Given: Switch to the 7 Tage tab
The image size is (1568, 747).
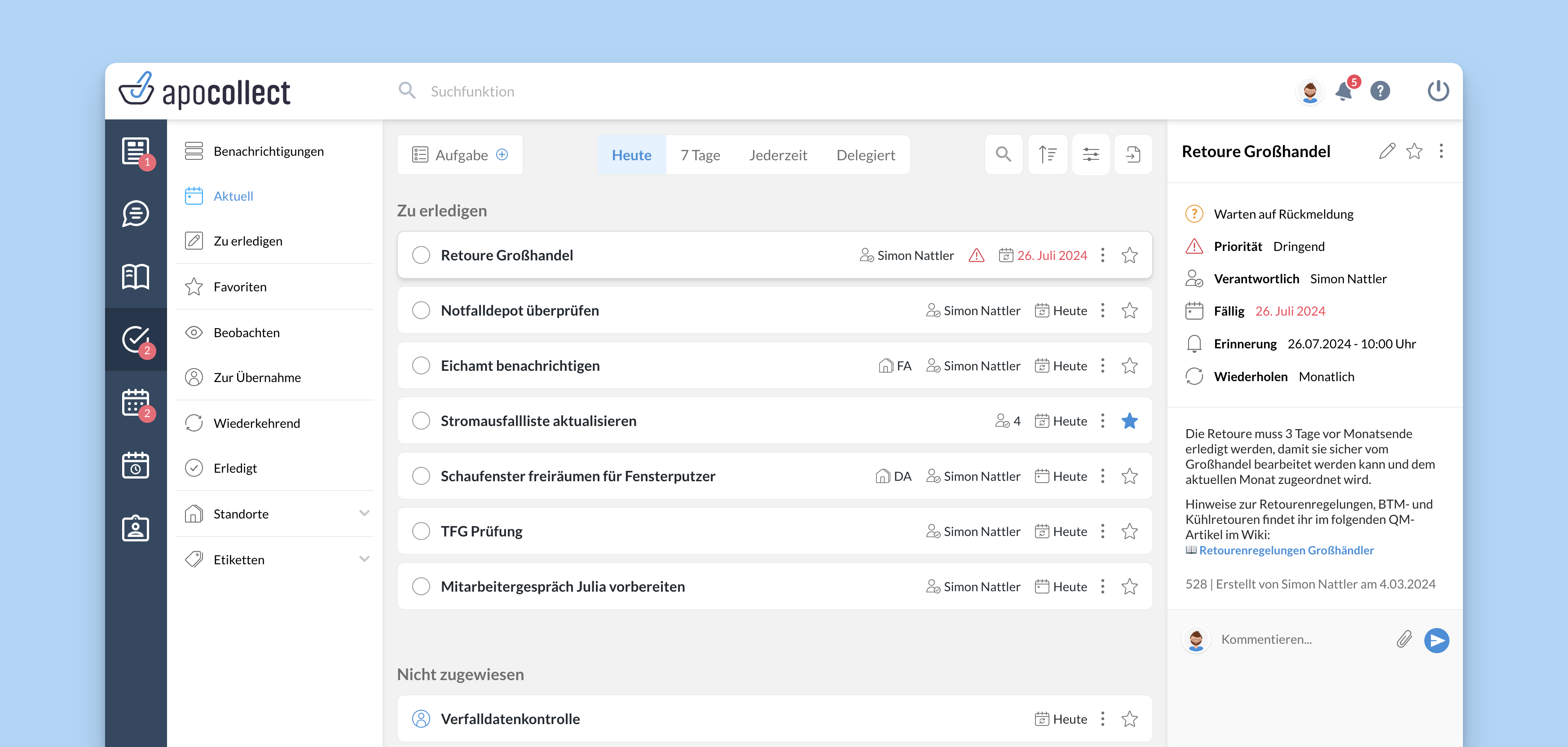Looking at the screenshot, I should [x=700, y=155].
